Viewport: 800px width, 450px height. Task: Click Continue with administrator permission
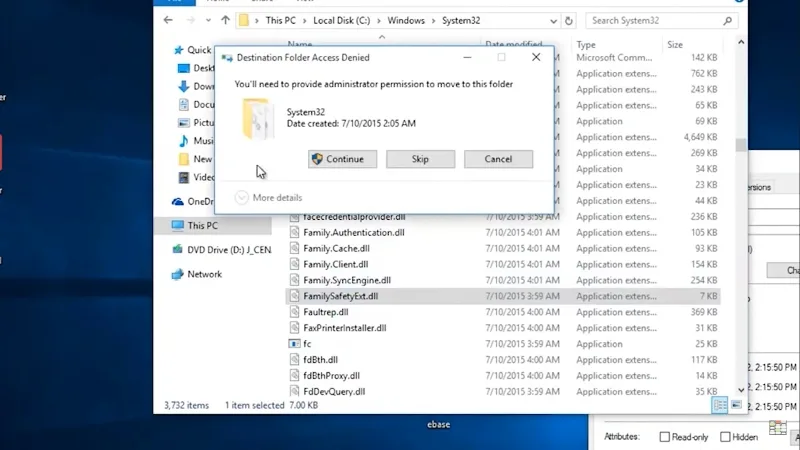pos(342,159)
